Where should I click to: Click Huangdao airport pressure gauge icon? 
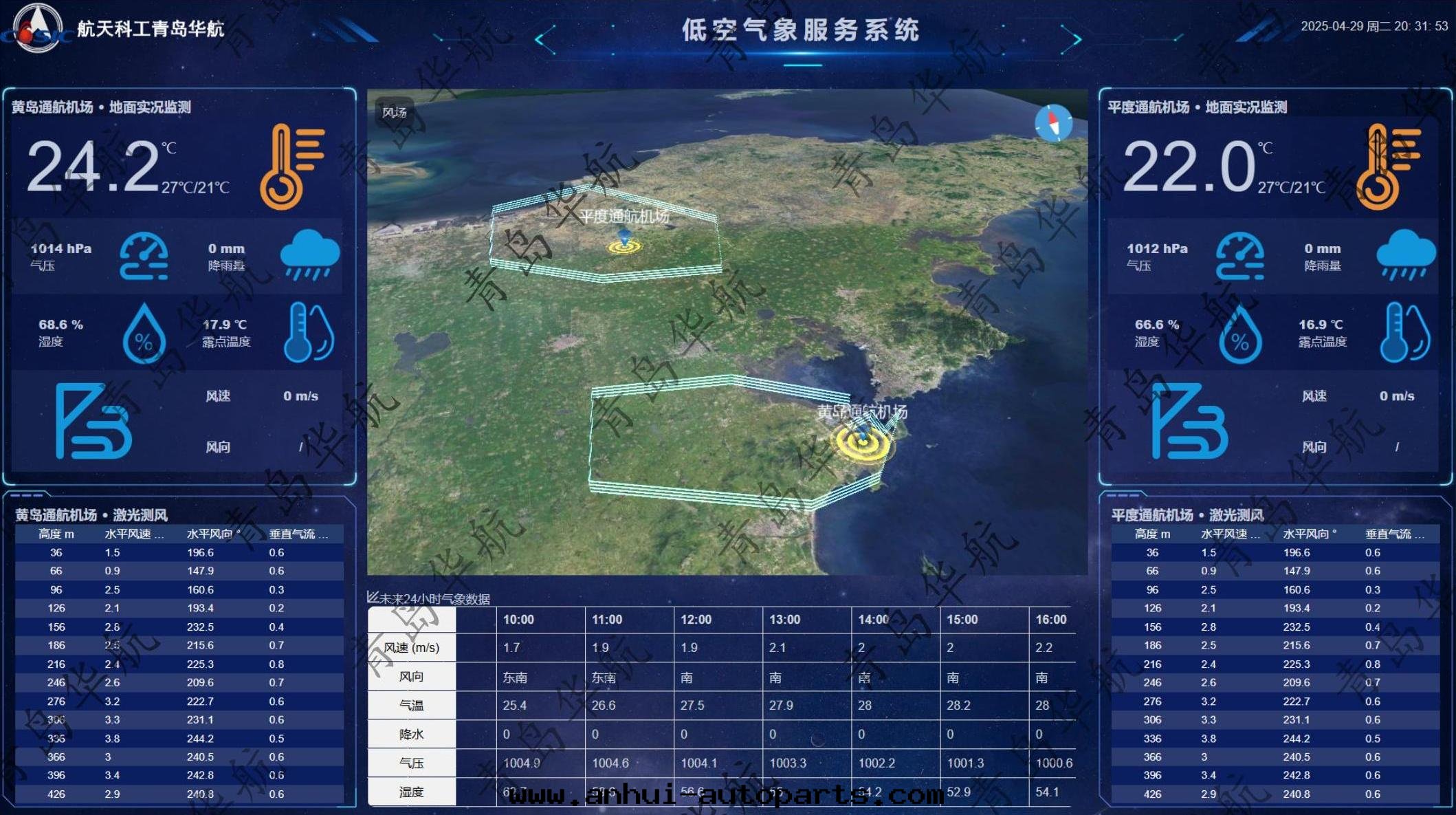coord(144,256)
